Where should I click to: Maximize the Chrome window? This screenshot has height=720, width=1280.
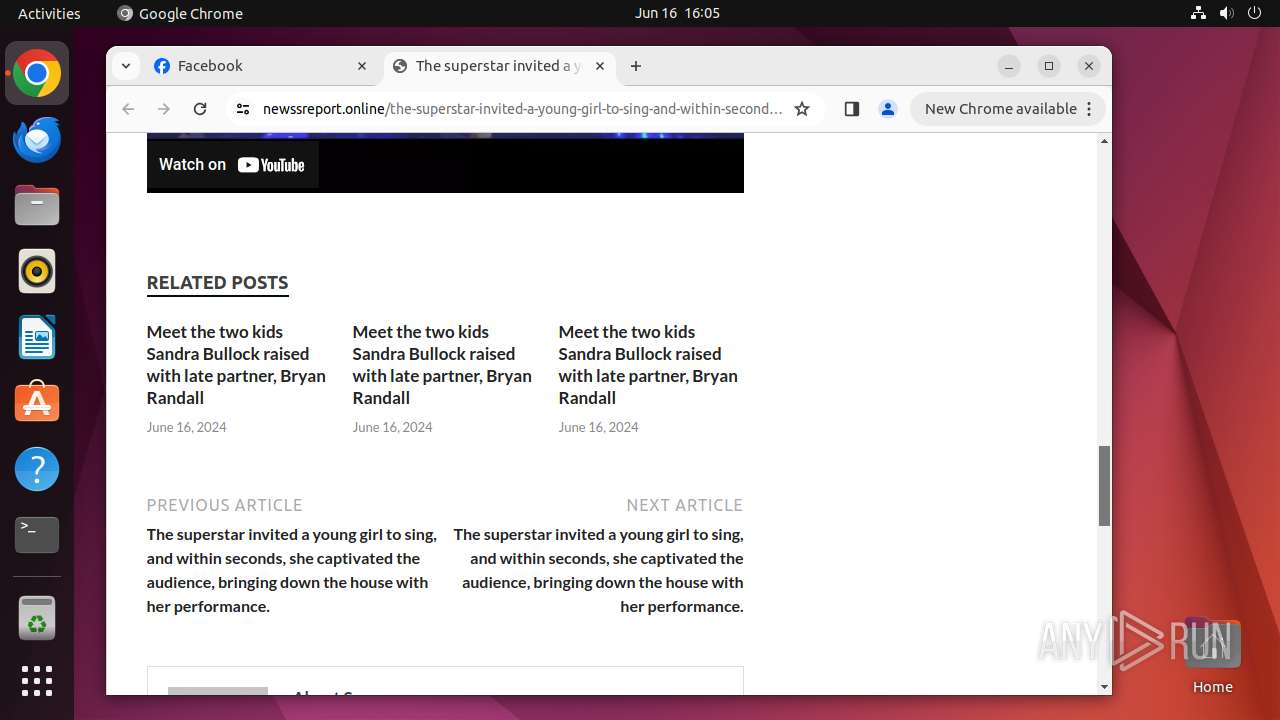pyautogui.click(x=1049, y=66)
